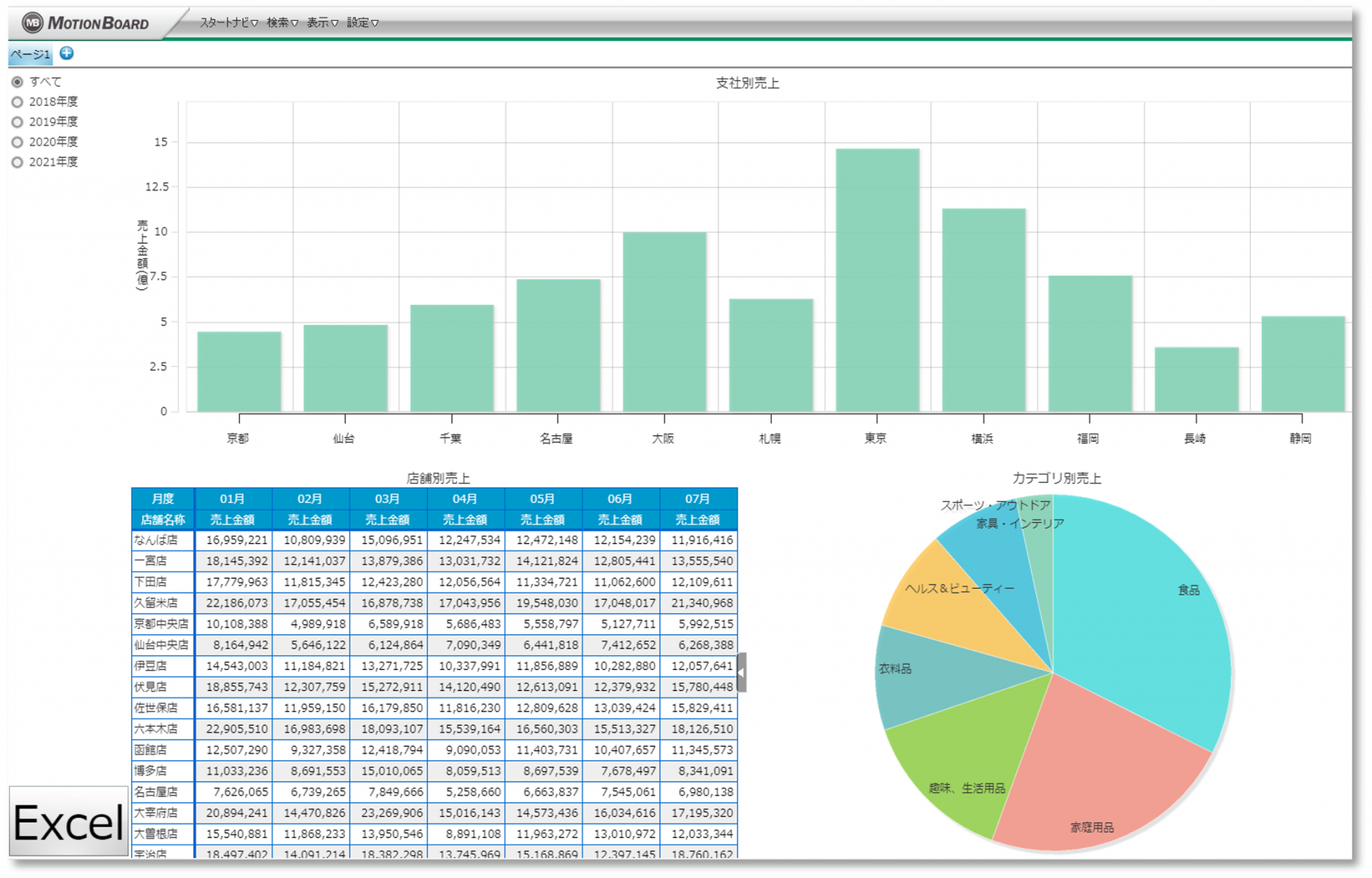
Task: Open the 表示 dropdown
Action: 322,23
